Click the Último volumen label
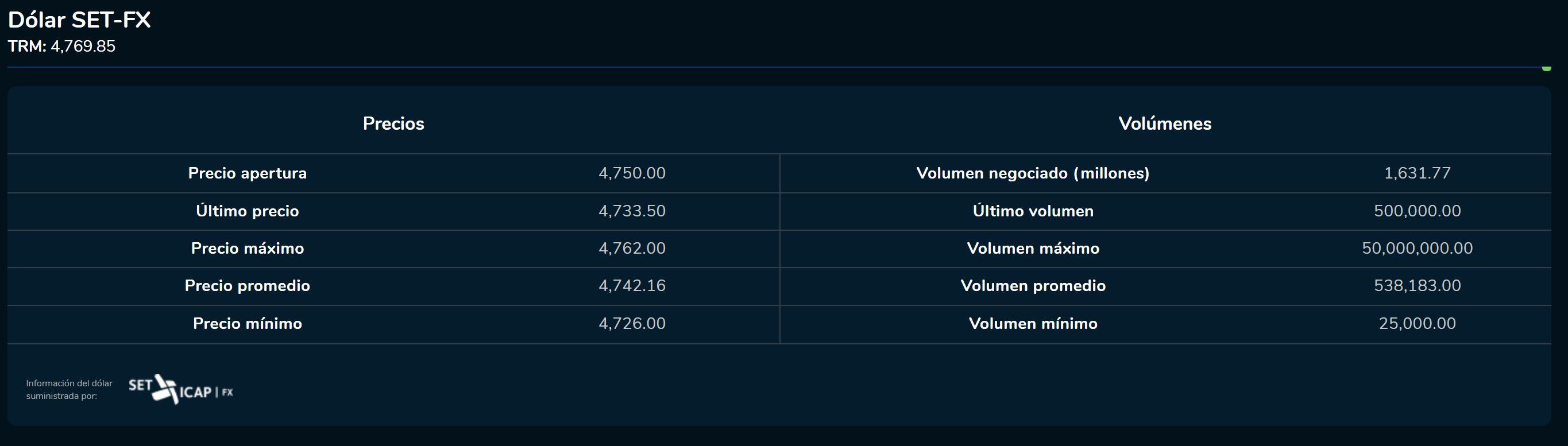The width and height of the screenshot is (1568, 446). (x=1032, y=211)
